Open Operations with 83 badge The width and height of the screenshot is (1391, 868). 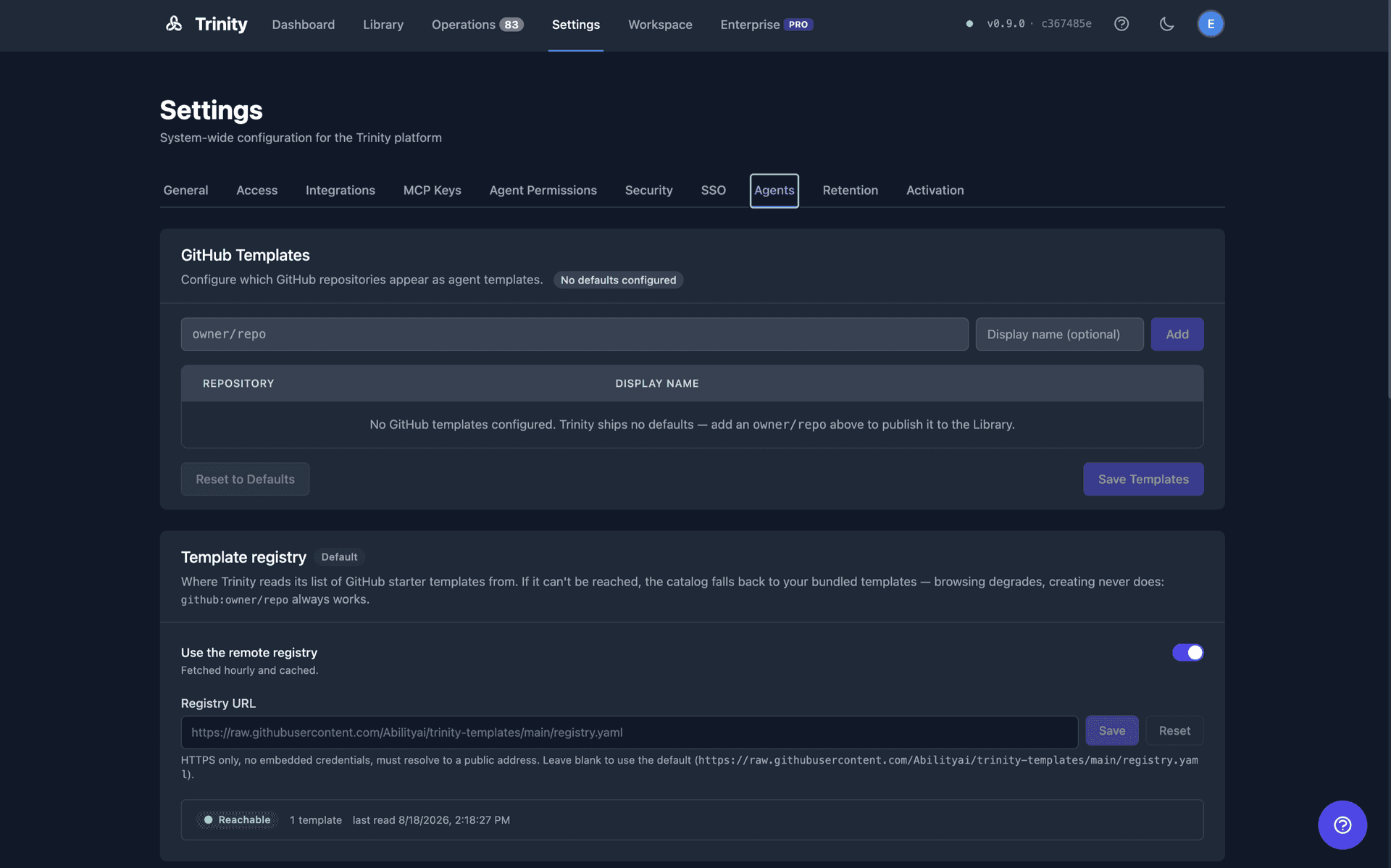point(477,24)
